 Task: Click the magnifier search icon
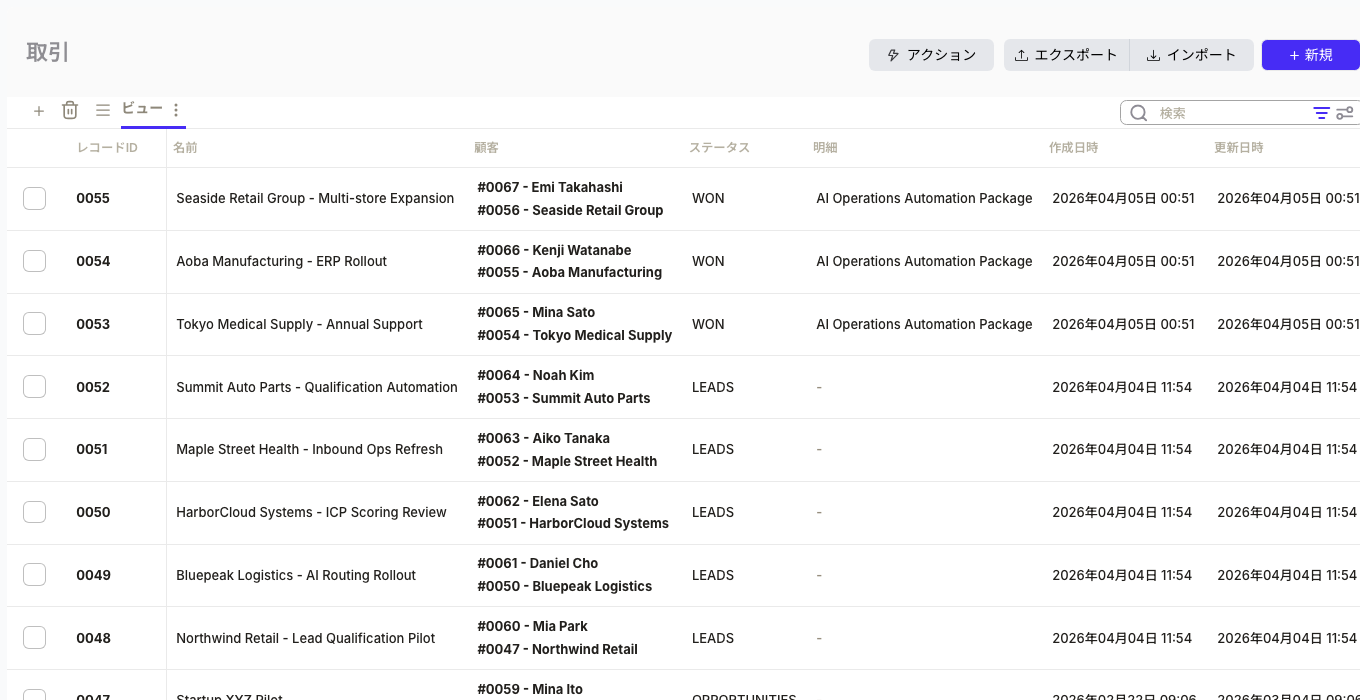pos(1138,113)
